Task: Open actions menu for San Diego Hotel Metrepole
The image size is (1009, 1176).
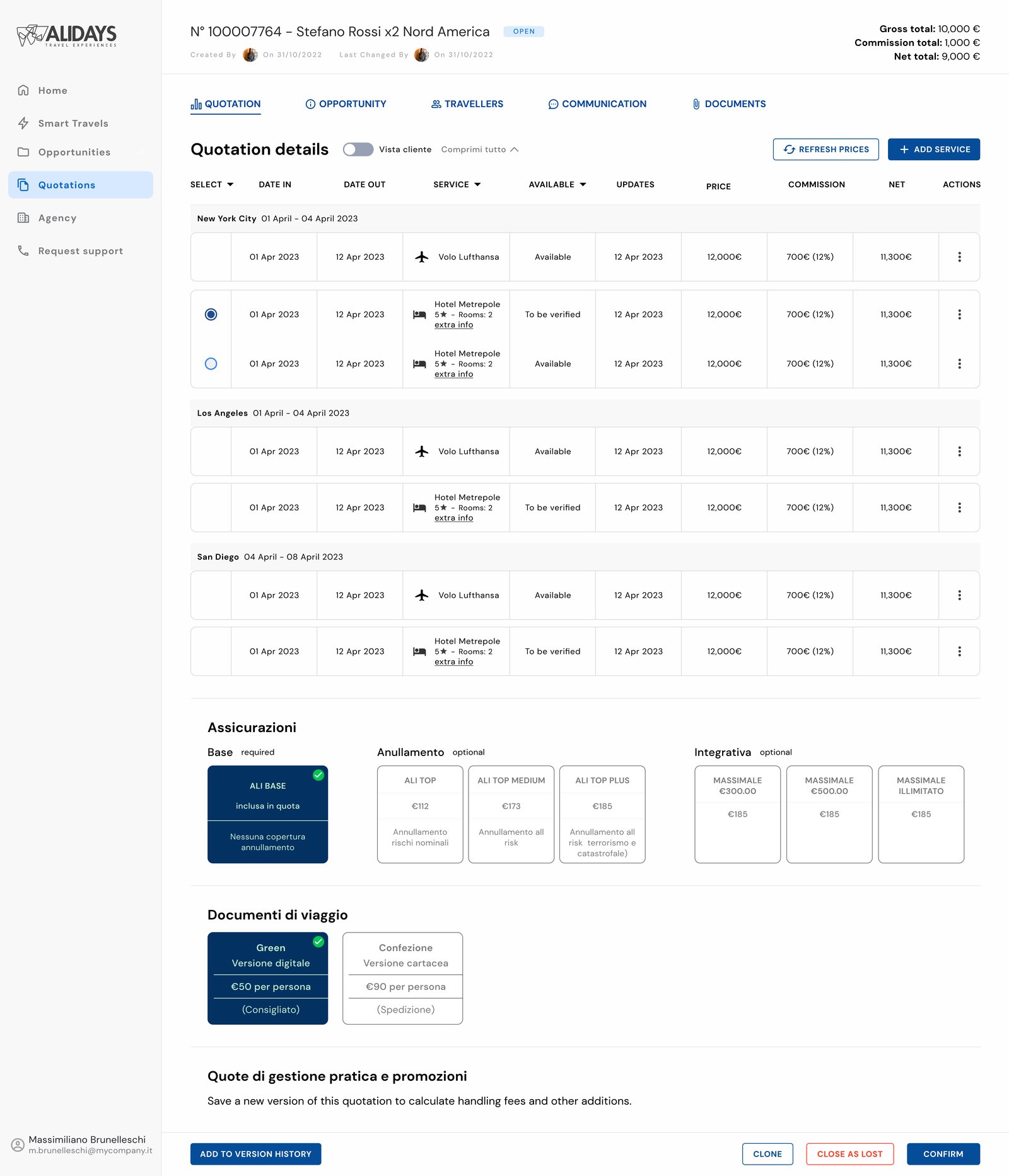Action: point(959,651)
